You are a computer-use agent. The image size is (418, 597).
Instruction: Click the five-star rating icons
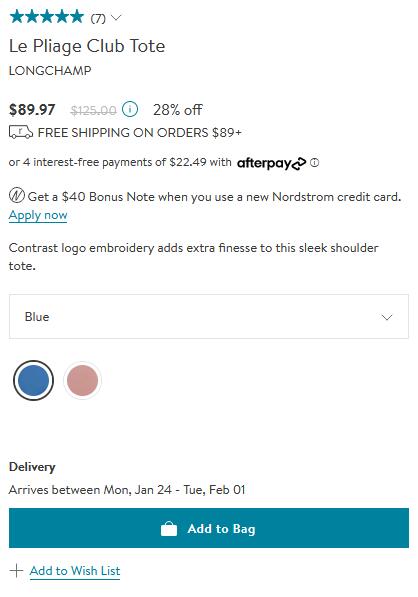pos(46,17)
